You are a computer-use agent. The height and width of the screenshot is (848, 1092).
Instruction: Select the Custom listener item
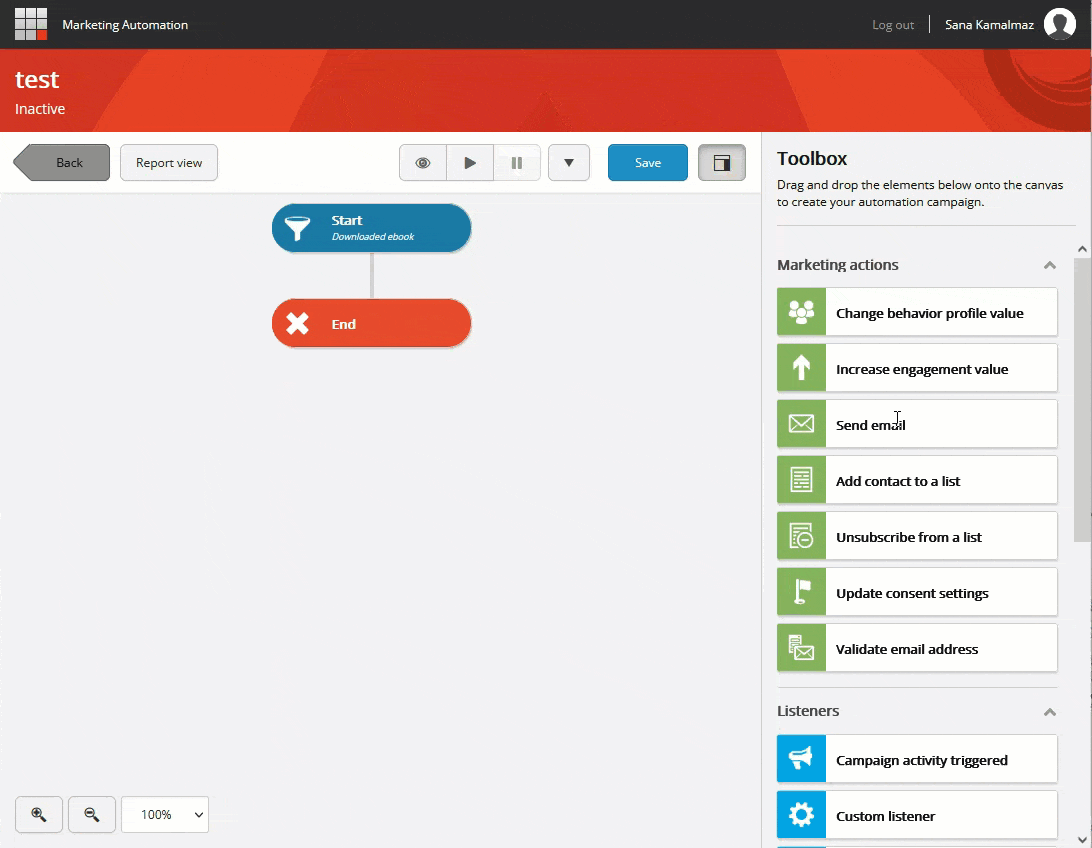point(917,815)
